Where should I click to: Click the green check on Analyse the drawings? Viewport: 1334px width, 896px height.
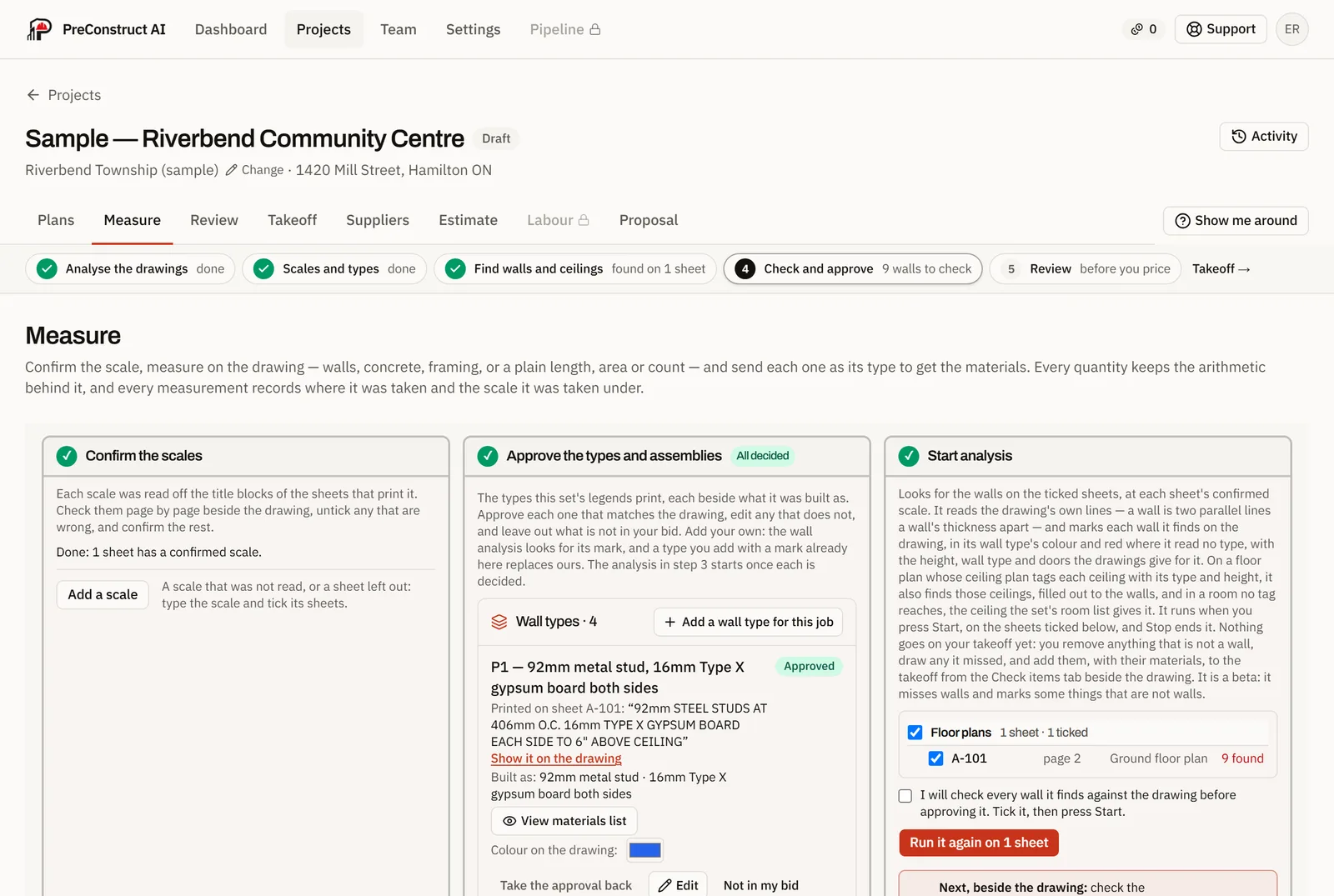tap(48, 268)
